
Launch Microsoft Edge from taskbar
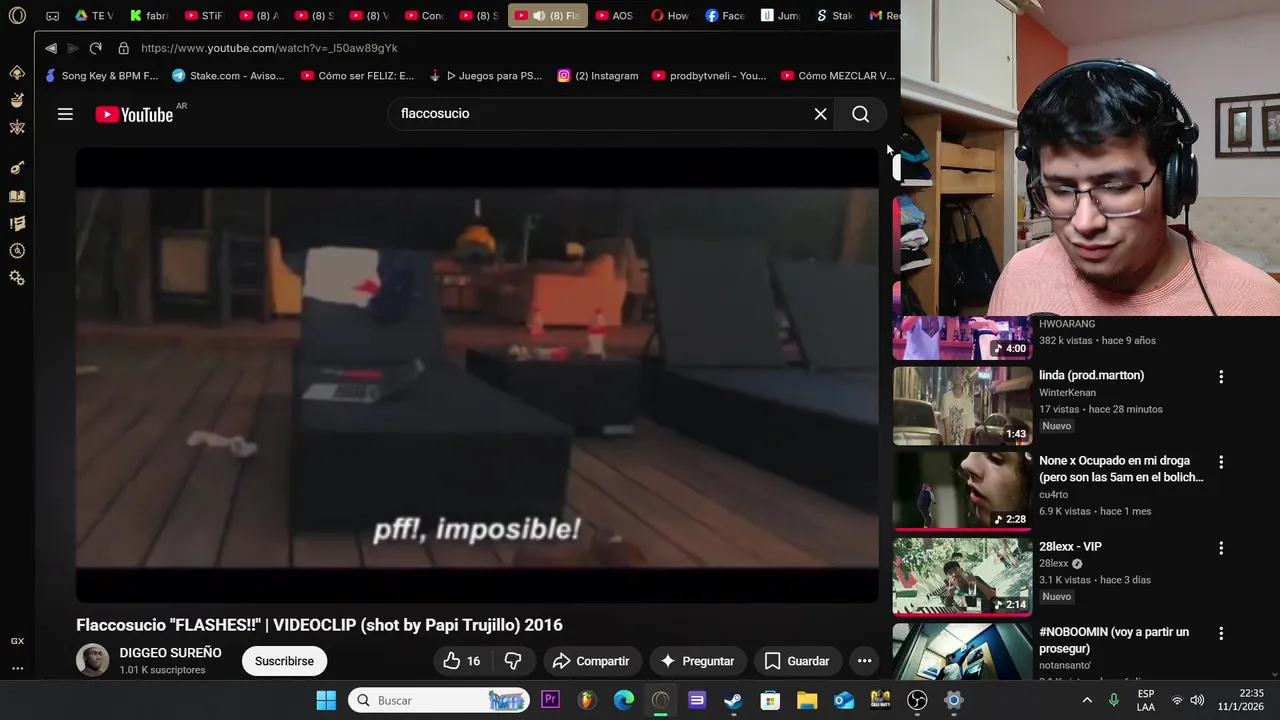pyautogui.click(x=624, y=700)
